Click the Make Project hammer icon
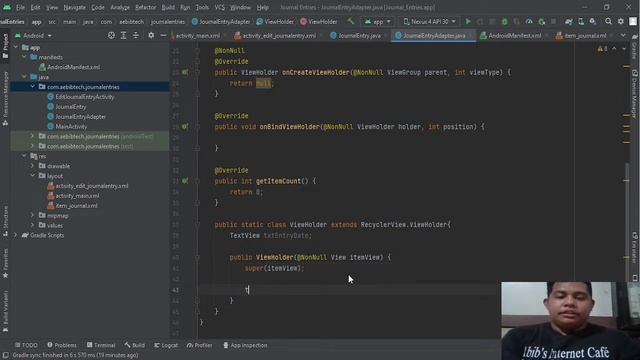Viewport: 640px width, 360px height. pos(351,21)
